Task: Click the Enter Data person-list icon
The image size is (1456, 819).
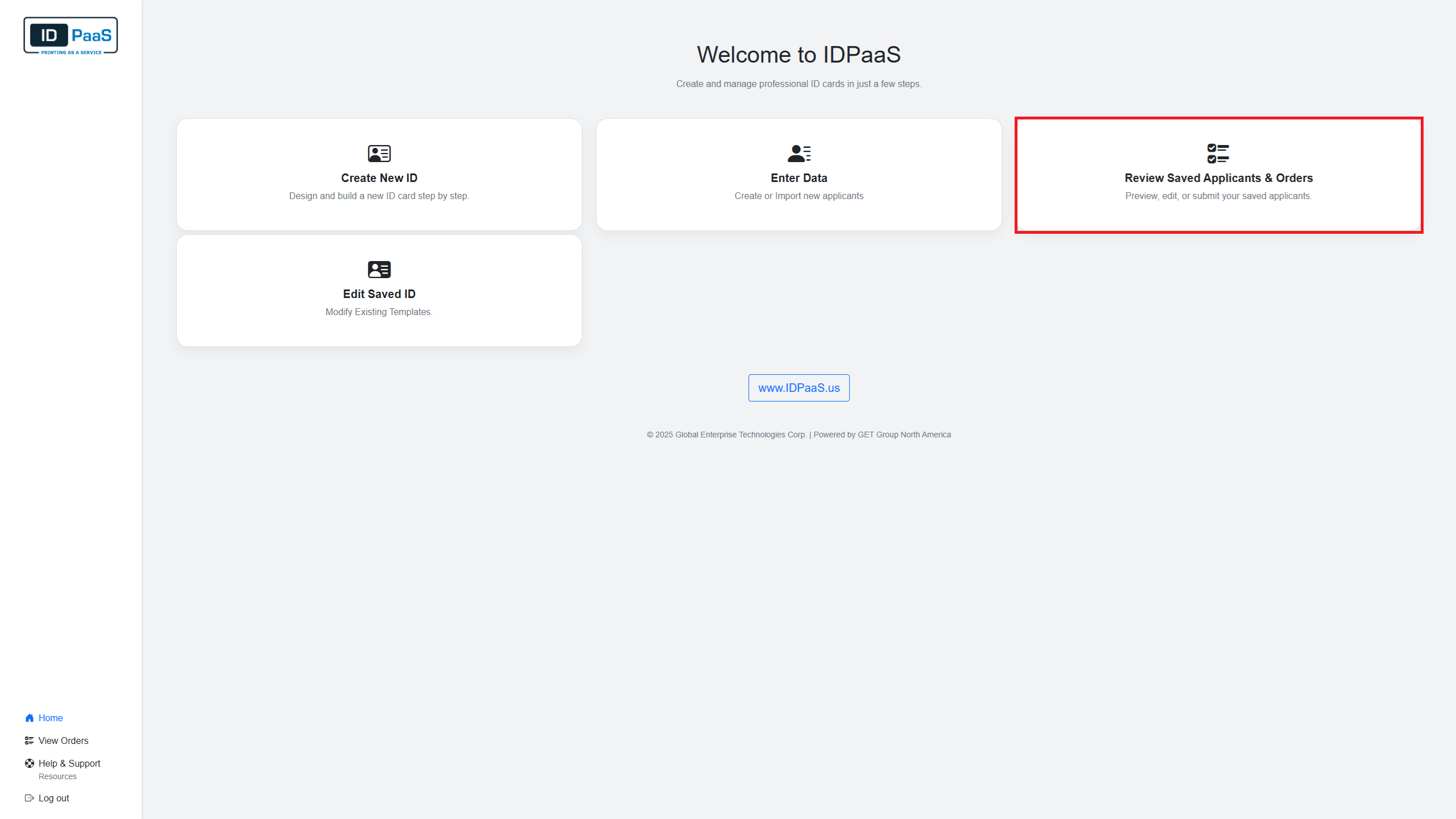Action: (x=799, y=154)
